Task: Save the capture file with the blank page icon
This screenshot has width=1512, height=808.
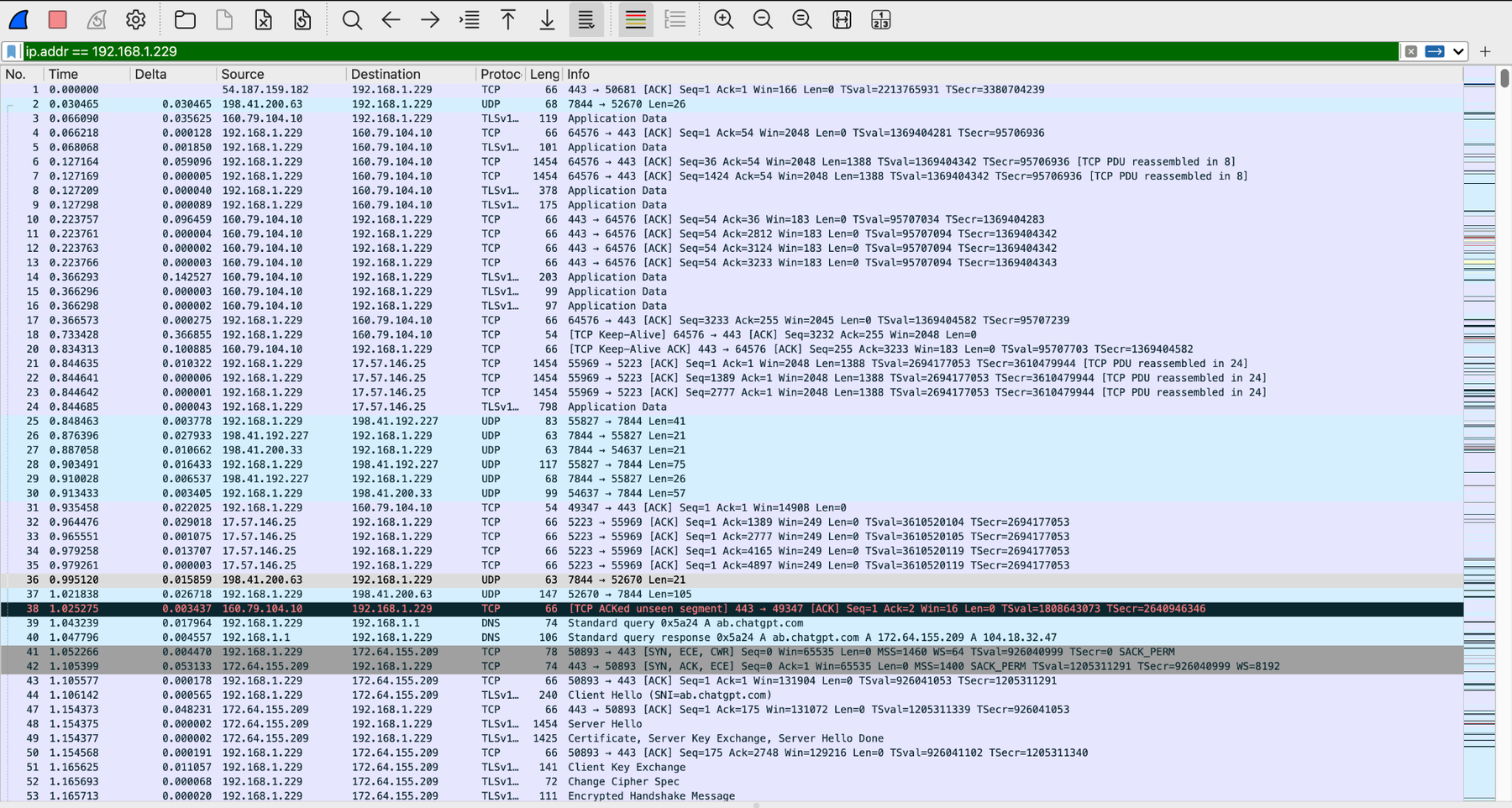Action: [x=224, y=19]
